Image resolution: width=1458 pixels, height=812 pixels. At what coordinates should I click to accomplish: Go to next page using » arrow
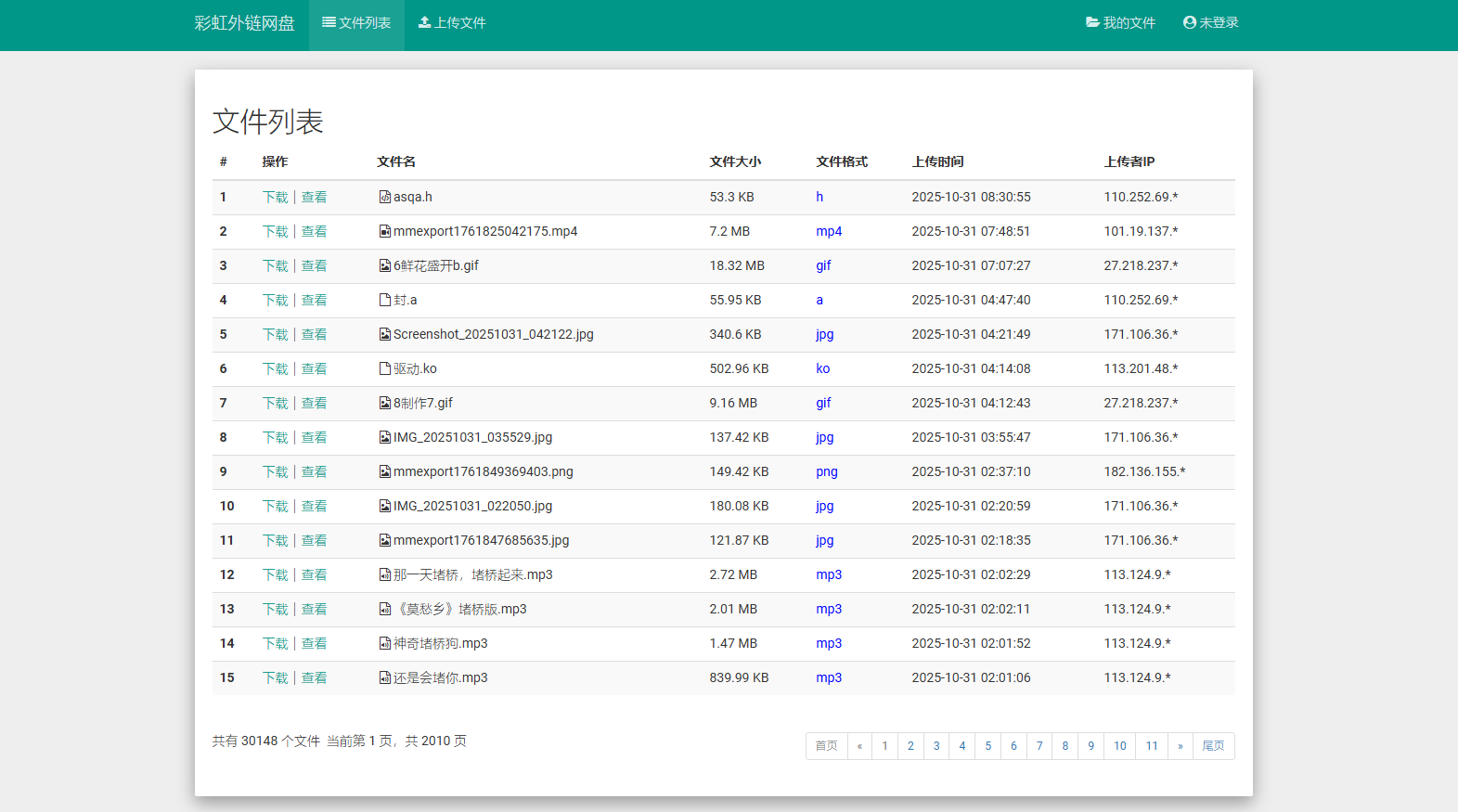1180,746
